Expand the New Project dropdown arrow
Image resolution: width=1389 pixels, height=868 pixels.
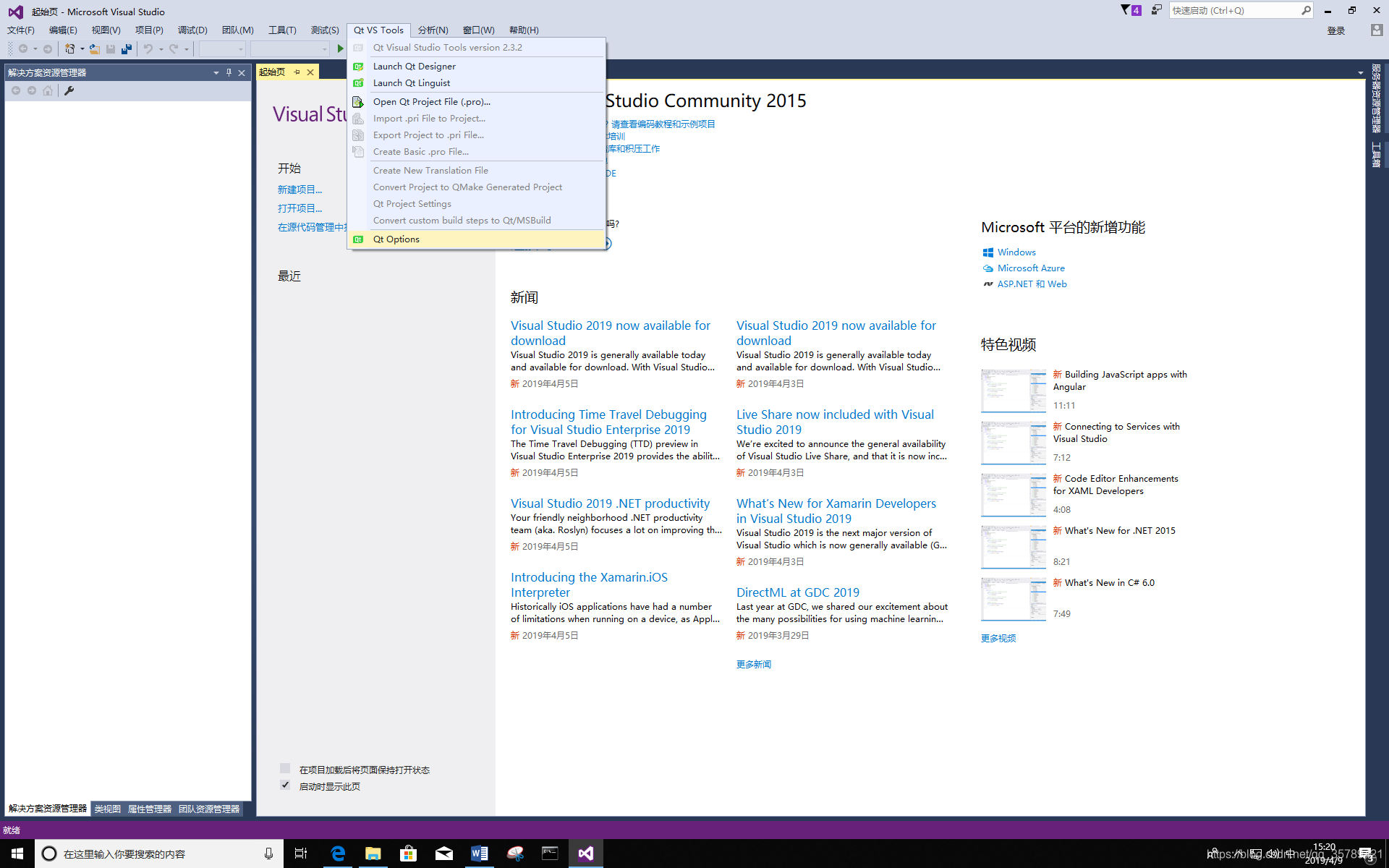[82, 48]
